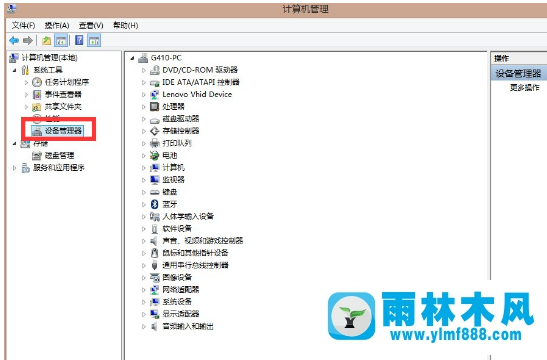547x360 pixels.
Task: Click the Forward arrow toolbar icon
Action: pyautogui.click(x=28, y=41)
